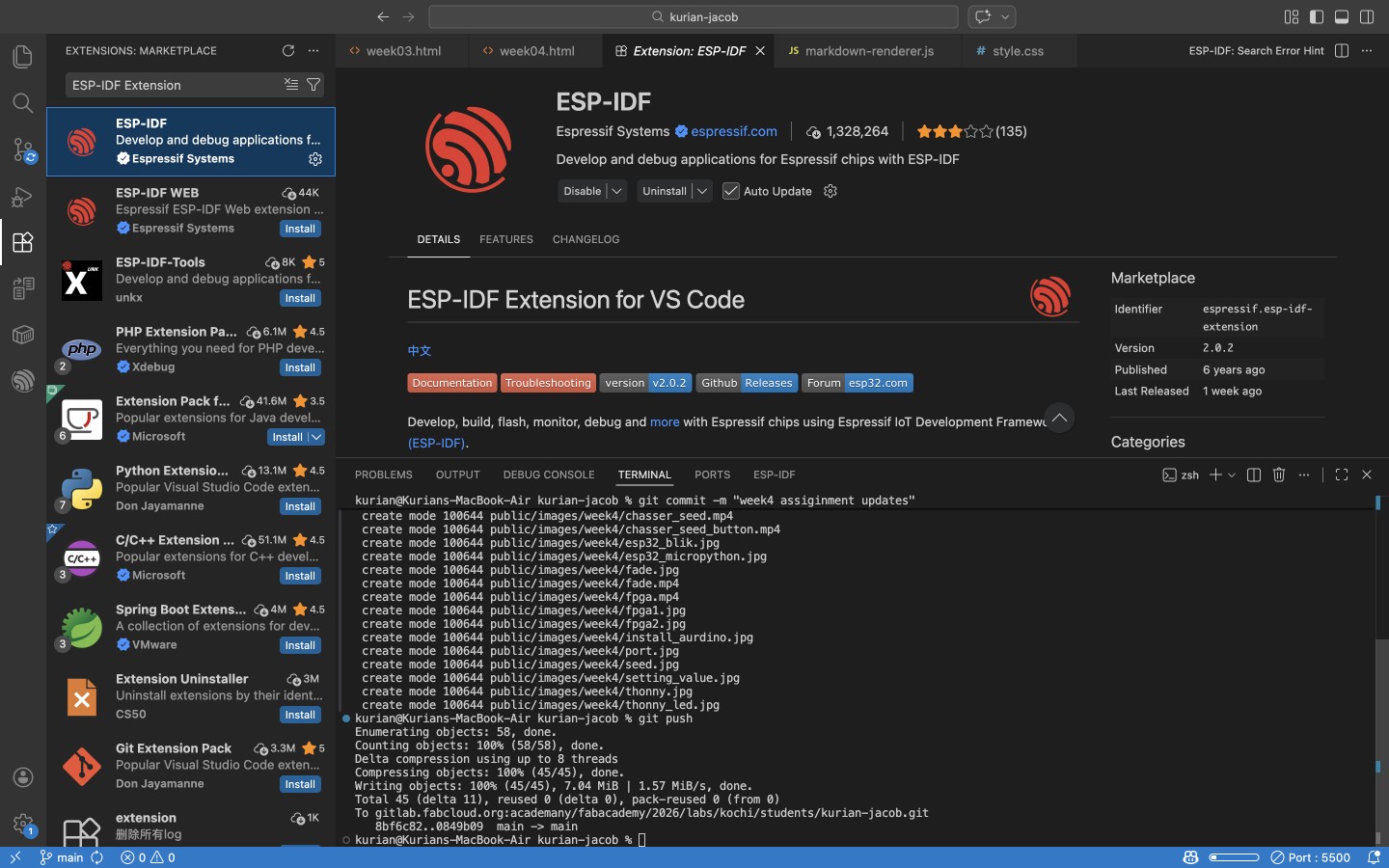
Task: Kill the terminal with the trash icon
Action: tap(1279, 475)
